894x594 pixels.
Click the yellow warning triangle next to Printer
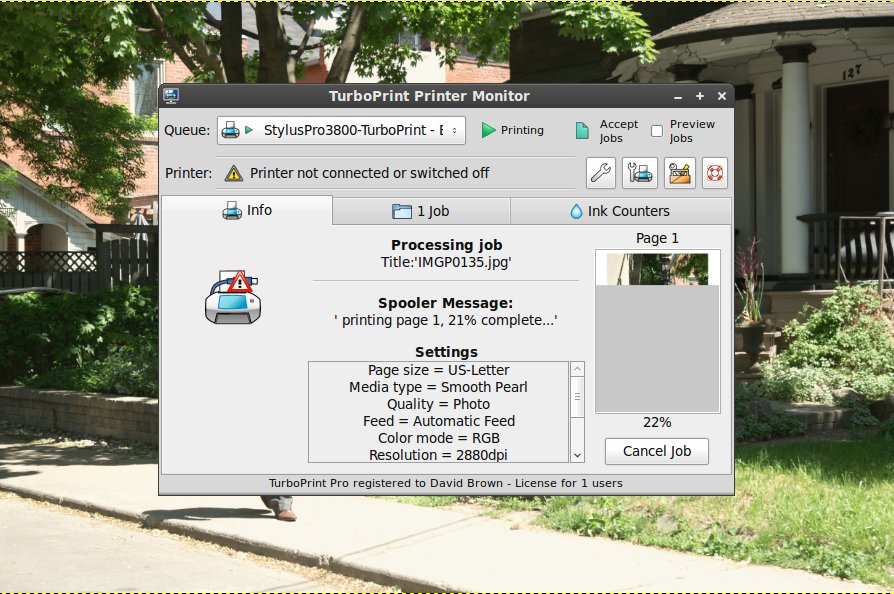coord(233,173)
